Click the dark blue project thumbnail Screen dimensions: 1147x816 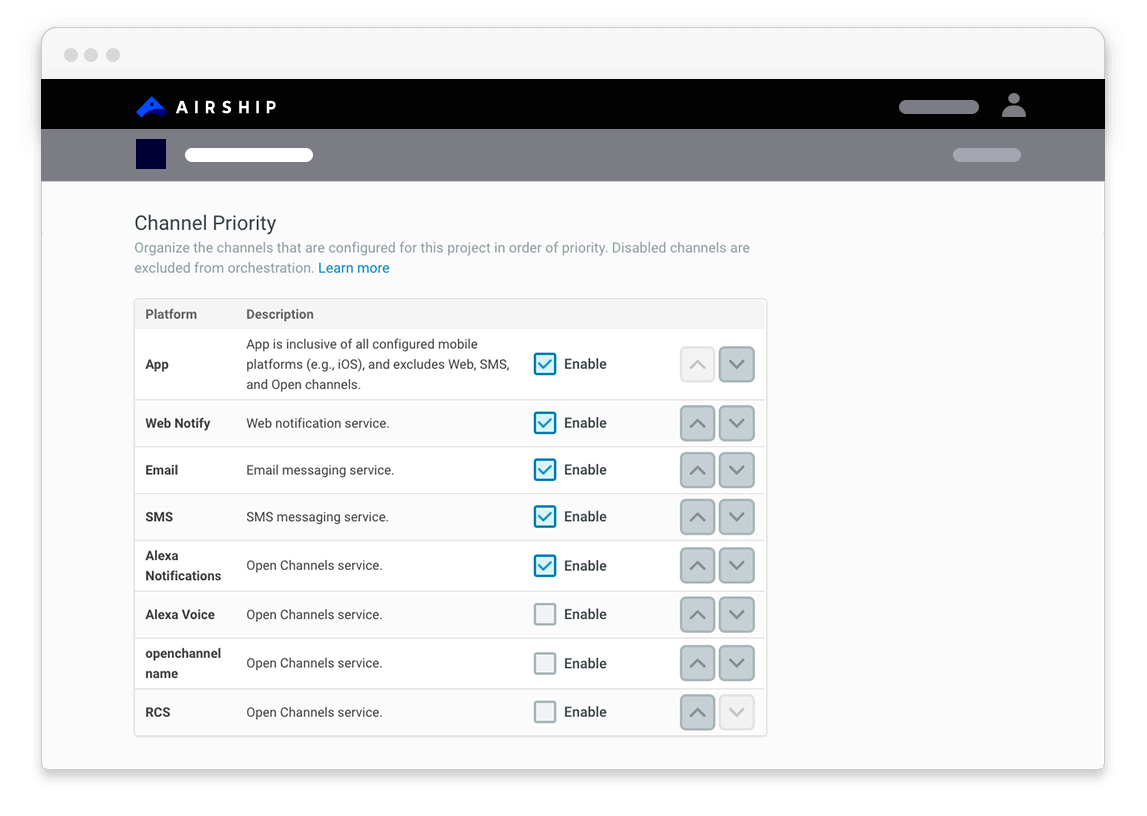click(x=151, y=154)
